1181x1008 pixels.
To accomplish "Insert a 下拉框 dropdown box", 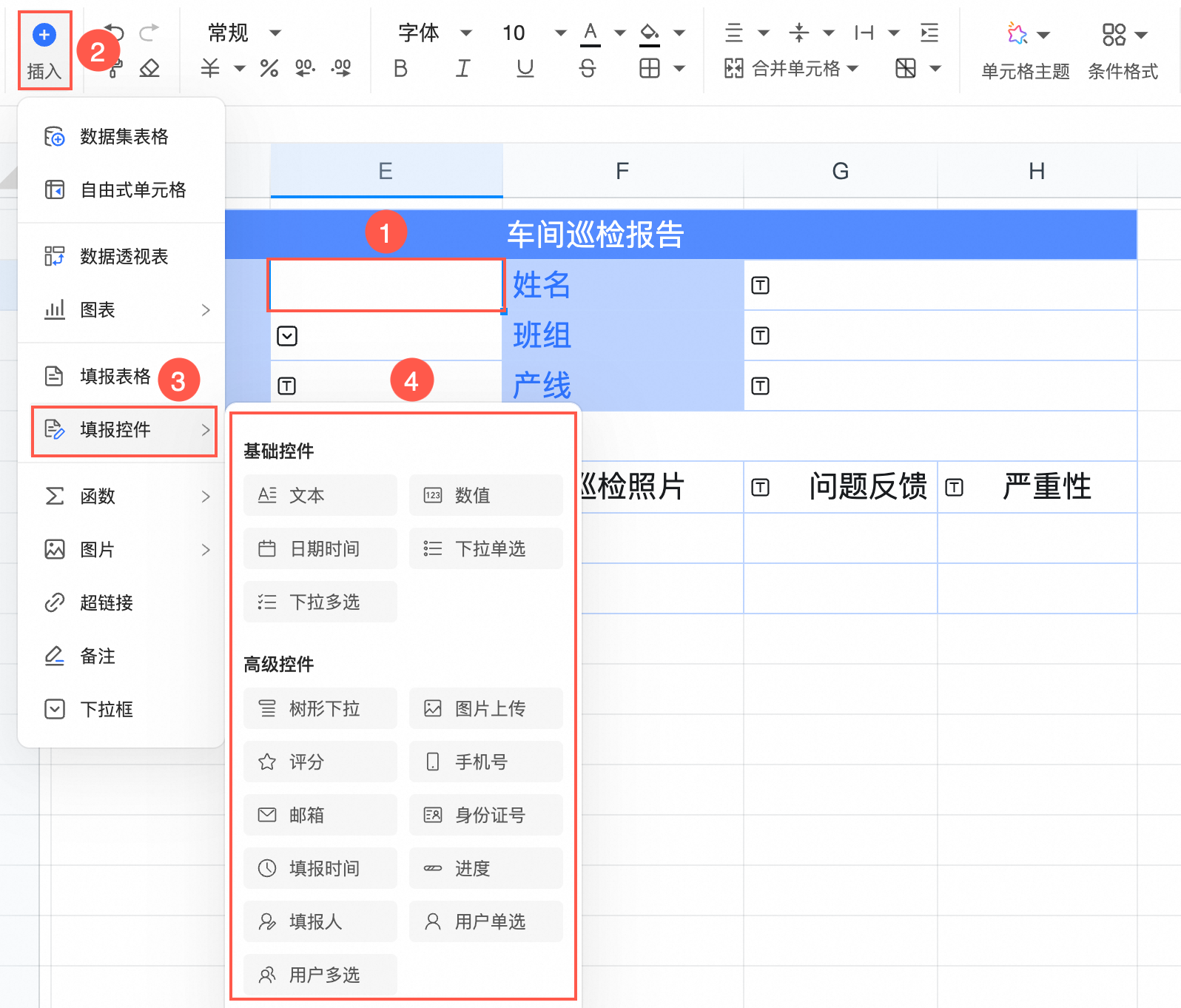I will [x=121, y=710].
